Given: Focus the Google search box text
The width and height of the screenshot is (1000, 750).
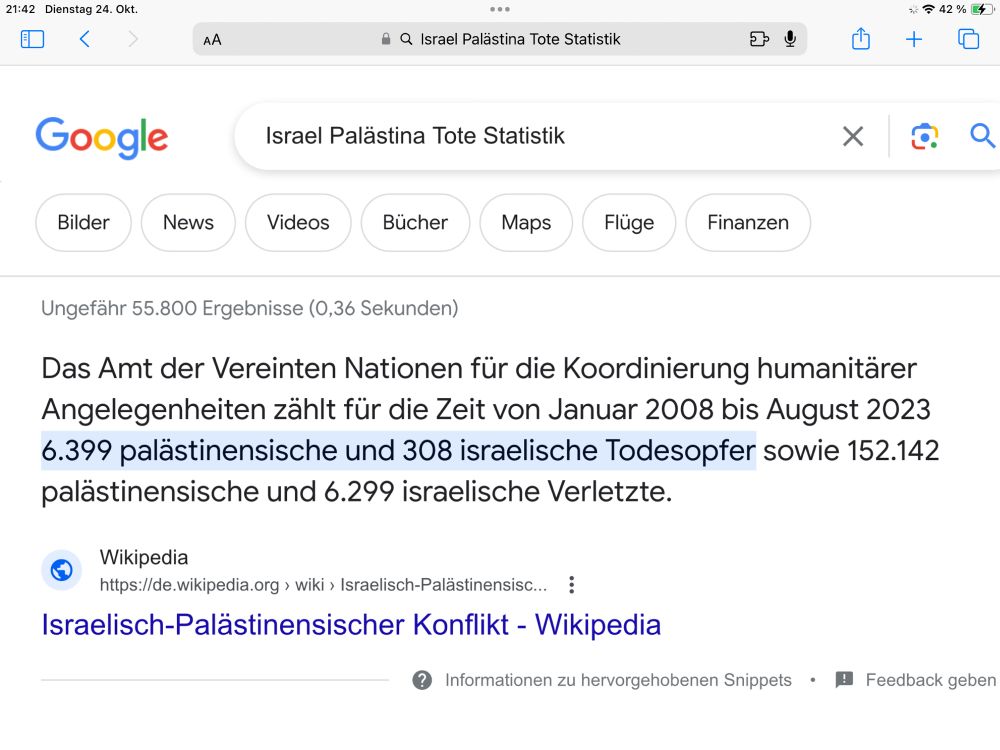Looking at the screenshot, I should (x=415, y=136).
